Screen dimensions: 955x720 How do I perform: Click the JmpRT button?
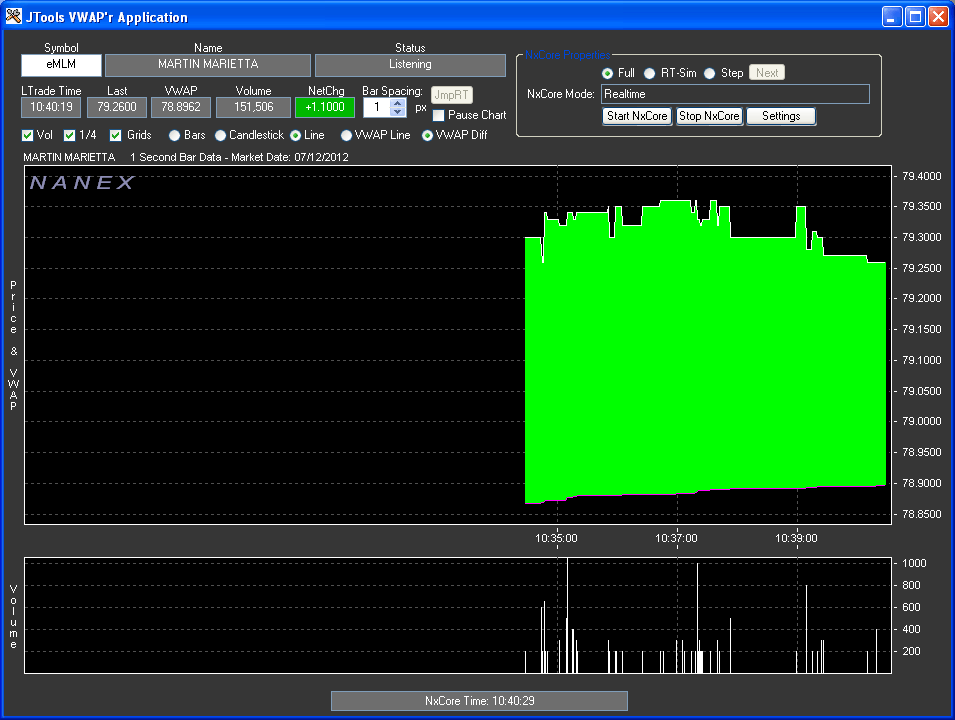(x=451, y=95)
